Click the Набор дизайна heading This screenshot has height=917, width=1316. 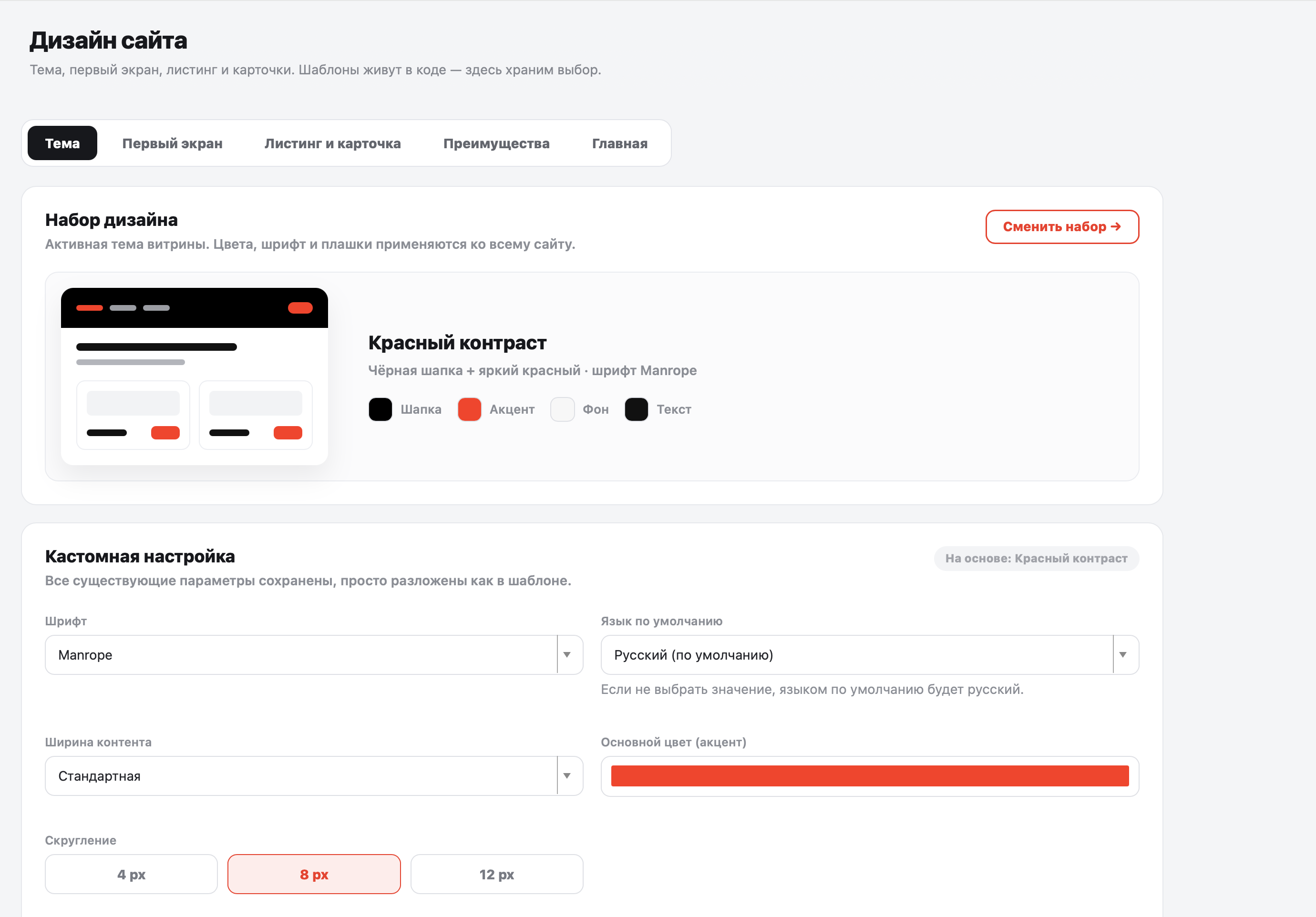click(112, 220)
